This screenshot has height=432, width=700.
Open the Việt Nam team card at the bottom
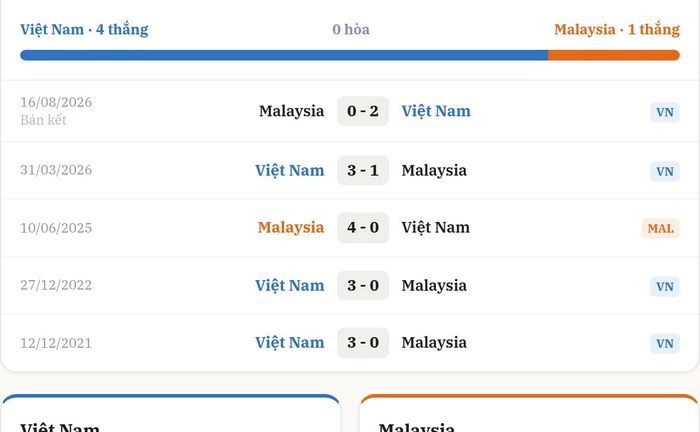171,413
